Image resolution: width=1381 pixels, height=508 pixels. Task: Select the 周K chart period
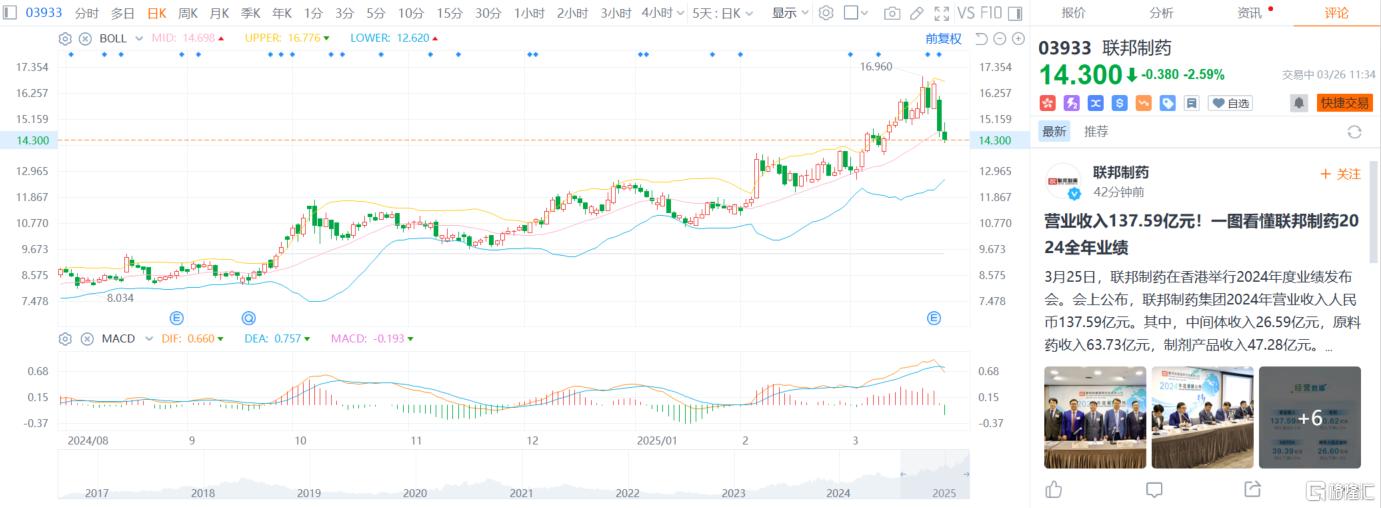(x=188, y=13)
